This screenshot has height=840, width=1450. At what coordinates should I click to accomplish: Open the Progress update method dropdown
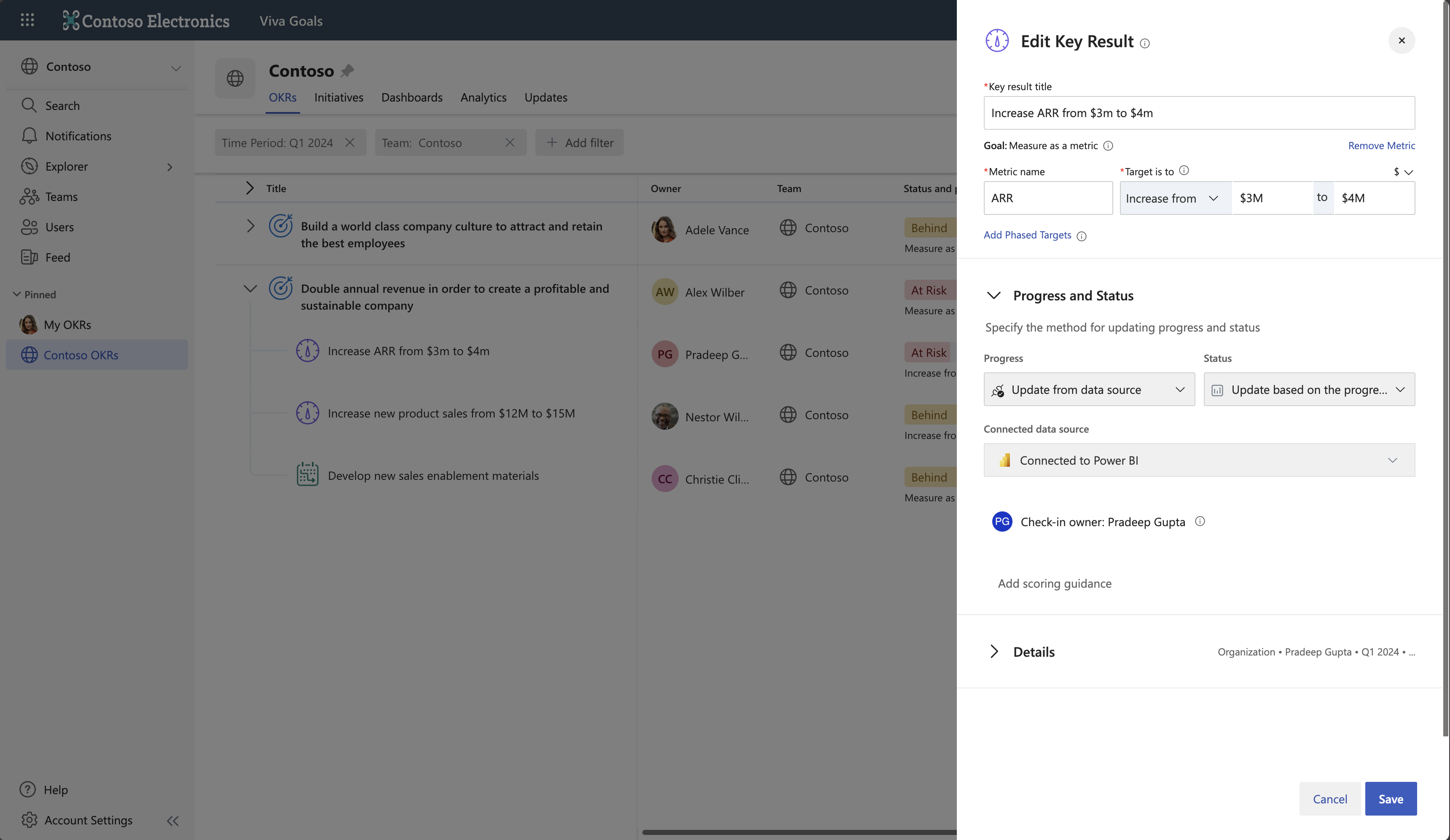1089,390
